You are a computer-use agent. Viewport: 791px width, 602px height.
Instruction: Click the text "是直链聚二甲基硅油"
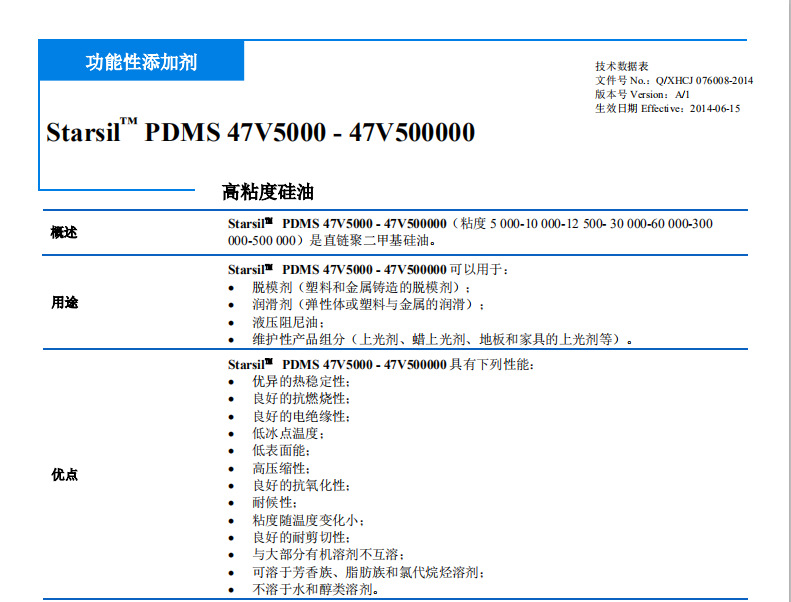[x=372, y=241]
